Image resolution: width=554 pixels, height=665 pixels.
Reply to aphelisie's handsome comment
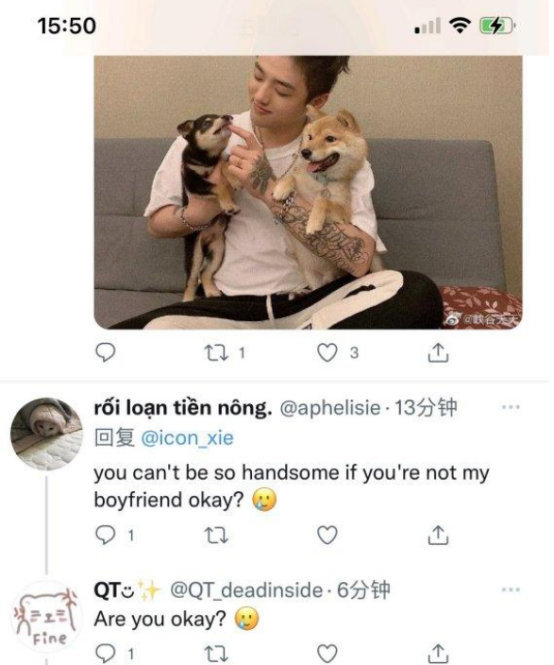click(105, 535)
